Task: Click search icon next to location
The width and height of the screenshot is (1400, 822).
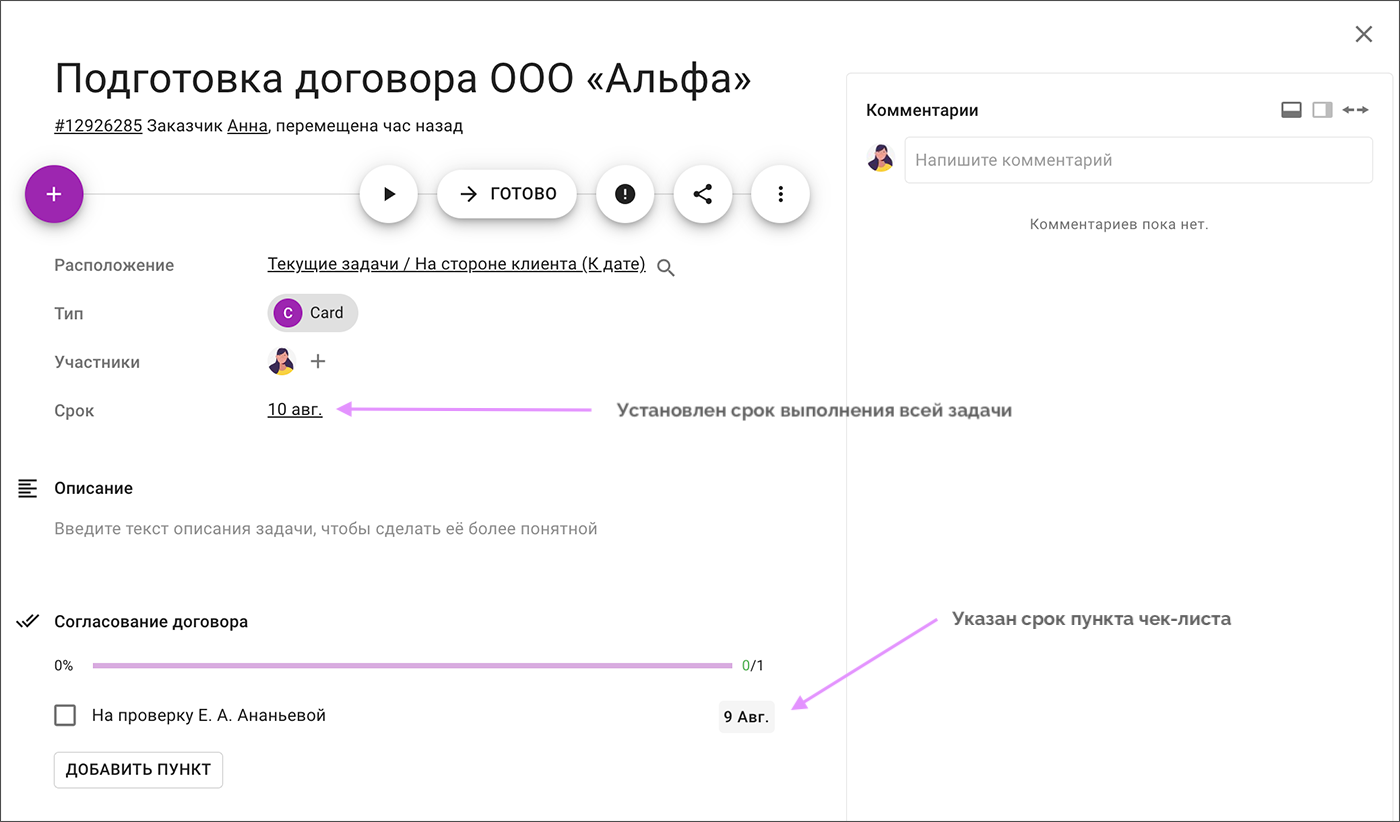Action: tap(666, 267)
